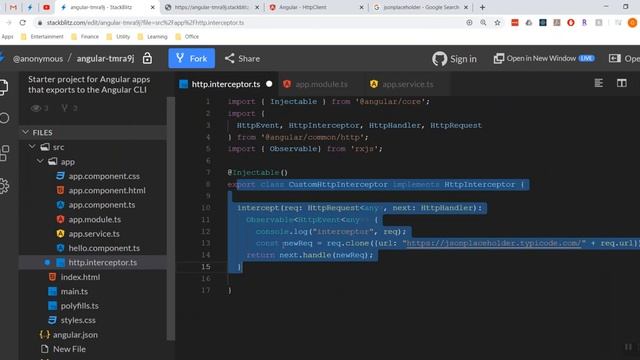Click the browser reload button
640x360 pixels.
[22, 23]
